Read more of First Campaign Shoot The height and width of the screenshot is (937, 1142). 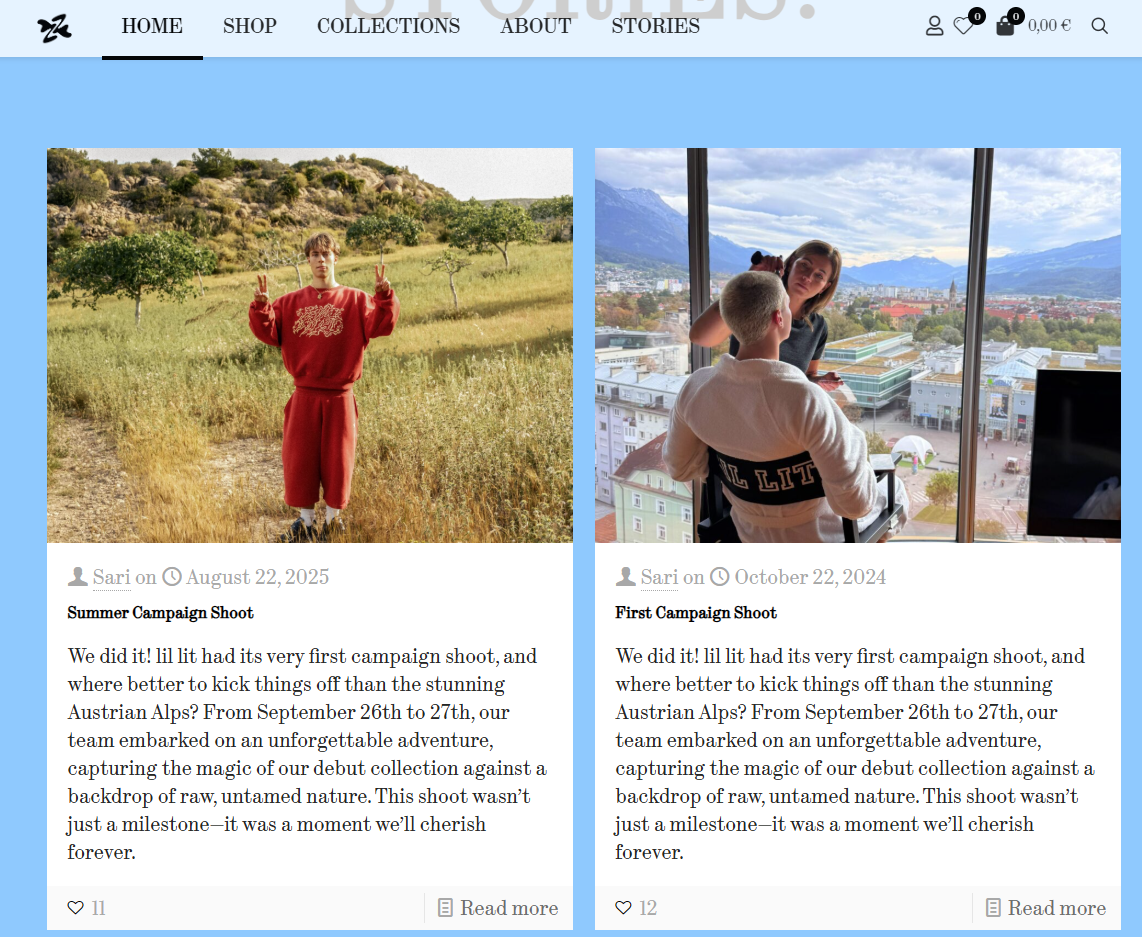tap(1046, 908)
